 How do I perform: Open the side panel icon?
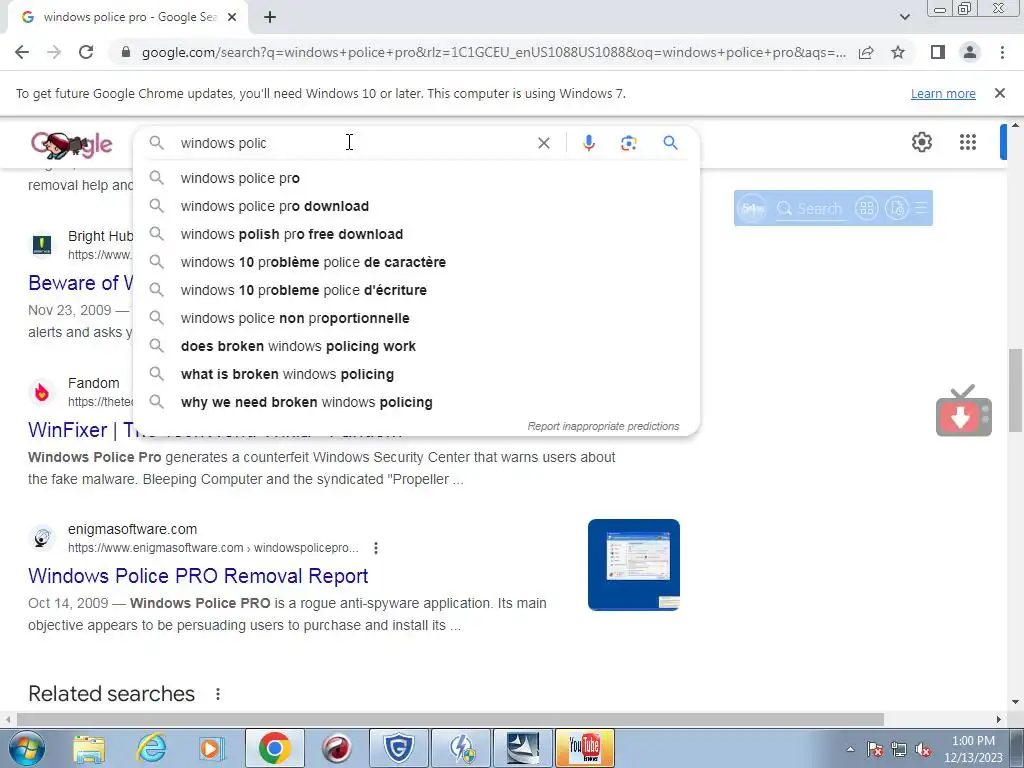(938, 52)
